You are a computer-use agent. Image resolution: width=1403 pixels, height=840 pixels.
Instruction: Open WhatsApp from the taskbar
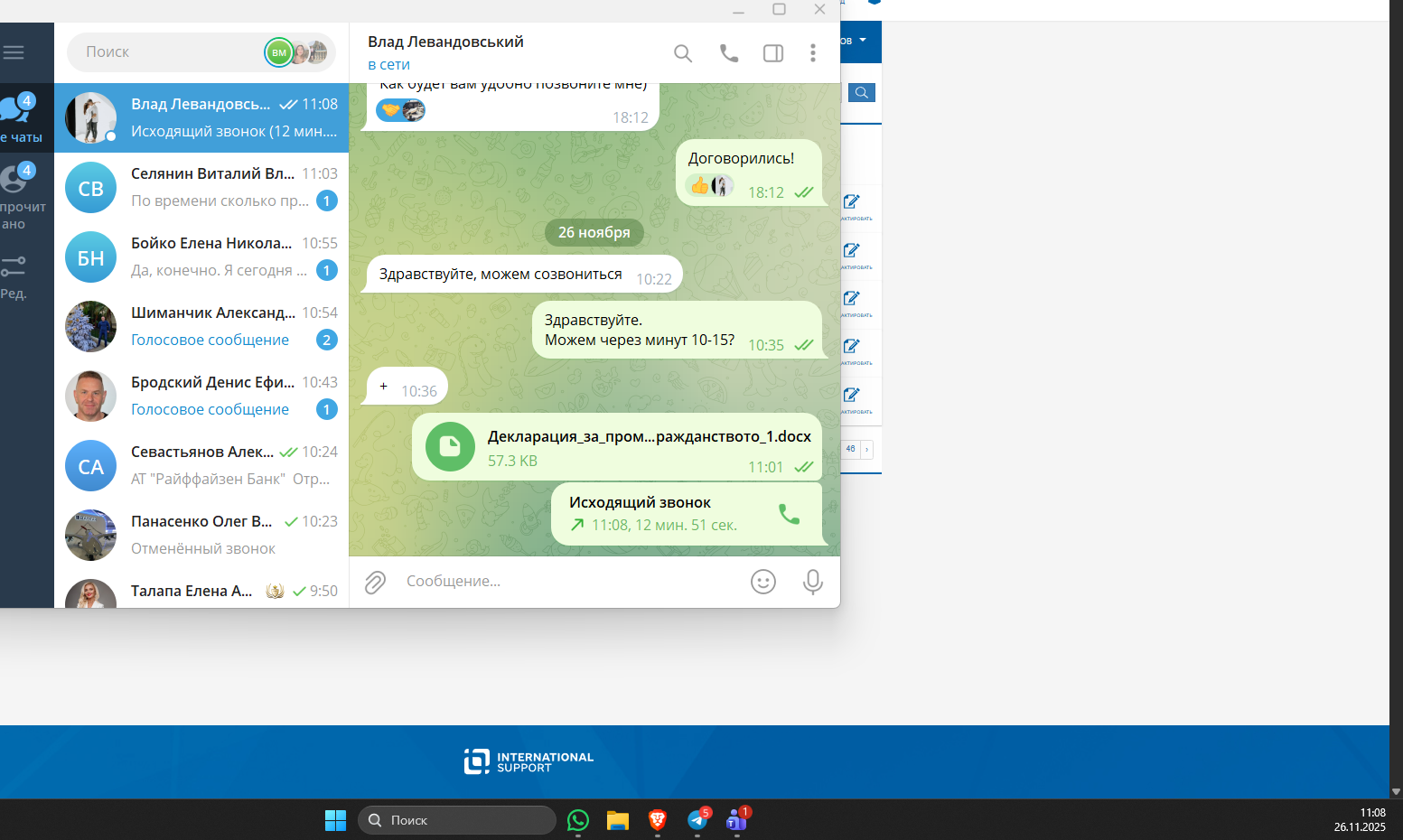tap(578, 820)
